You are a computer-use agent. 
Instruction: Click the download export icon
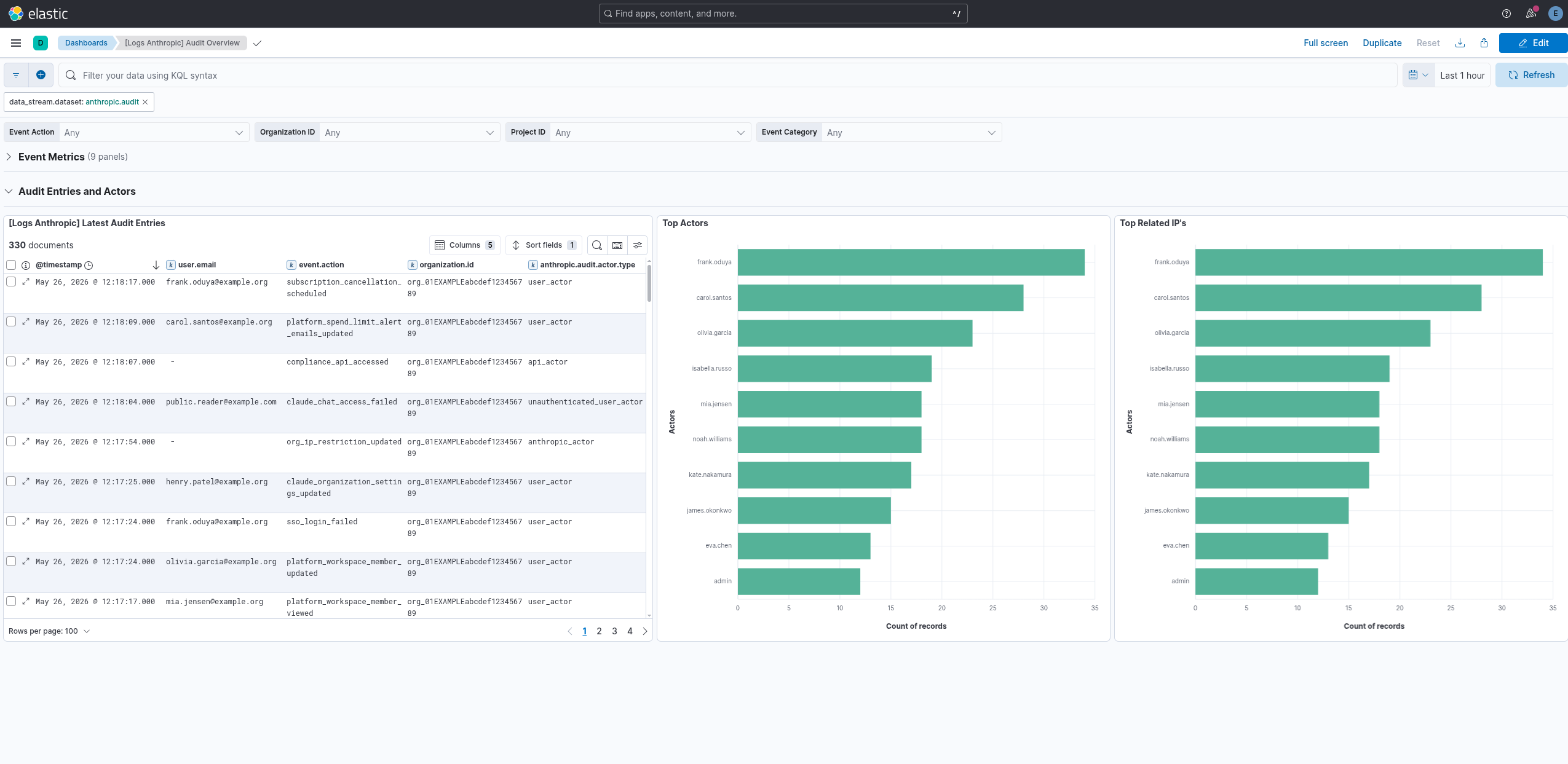pyautogui.click(x=1460, y=43)
